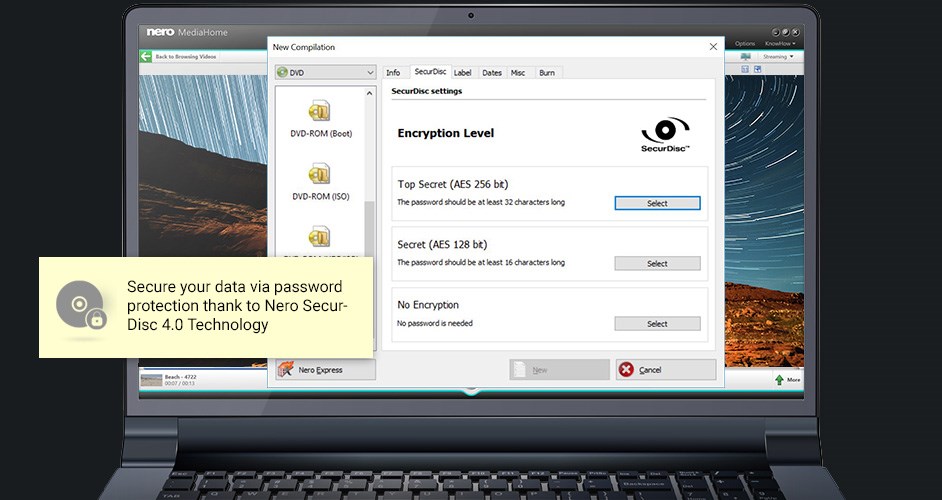
Task: Click the second view icon beside it
Action: [x=758, y=69]
